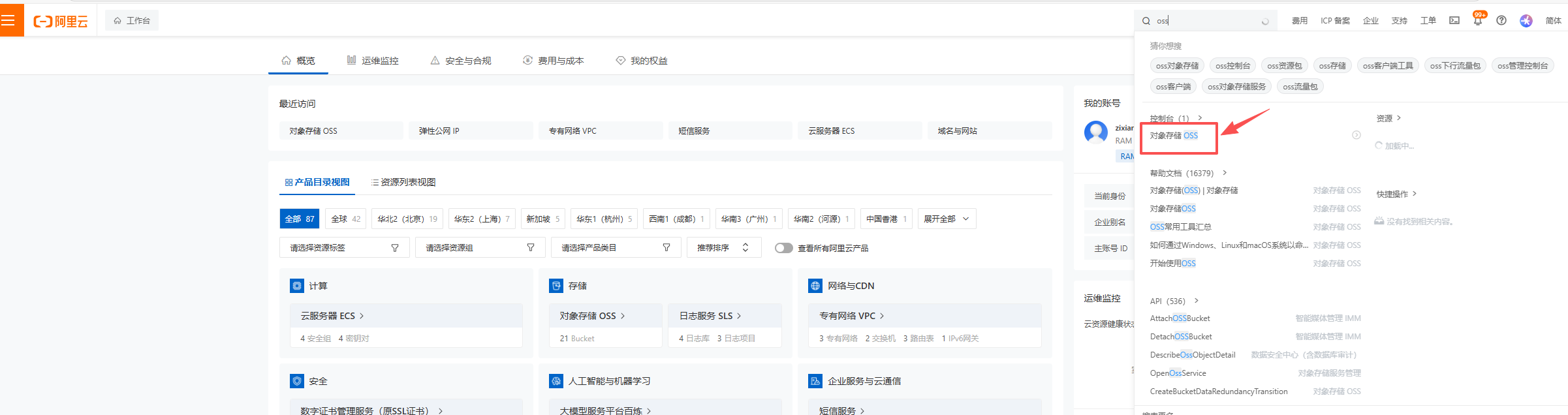Click the 网络与CDN globe icon
The image size is (1568, 415).
(x=815, y=286)
